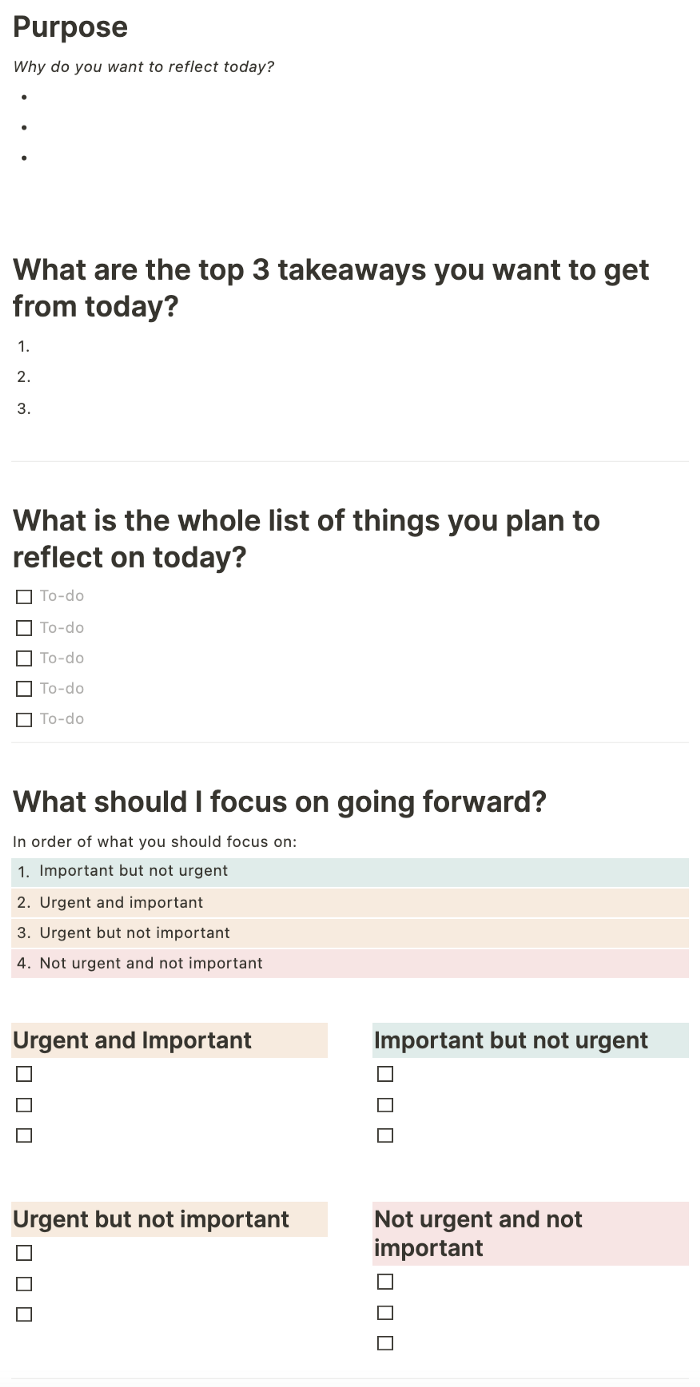700x1387 pixels.
Task: Check first box under Not urgent and not important
Action: click(x=385, y=1282)
